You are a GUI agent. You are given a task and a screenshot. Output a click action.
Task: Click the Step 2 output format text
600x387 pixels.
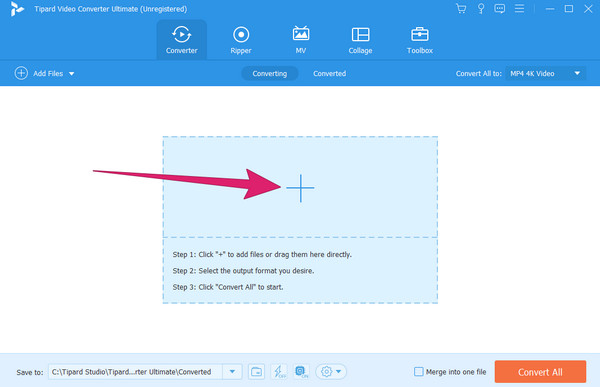(x=243, y=271)
